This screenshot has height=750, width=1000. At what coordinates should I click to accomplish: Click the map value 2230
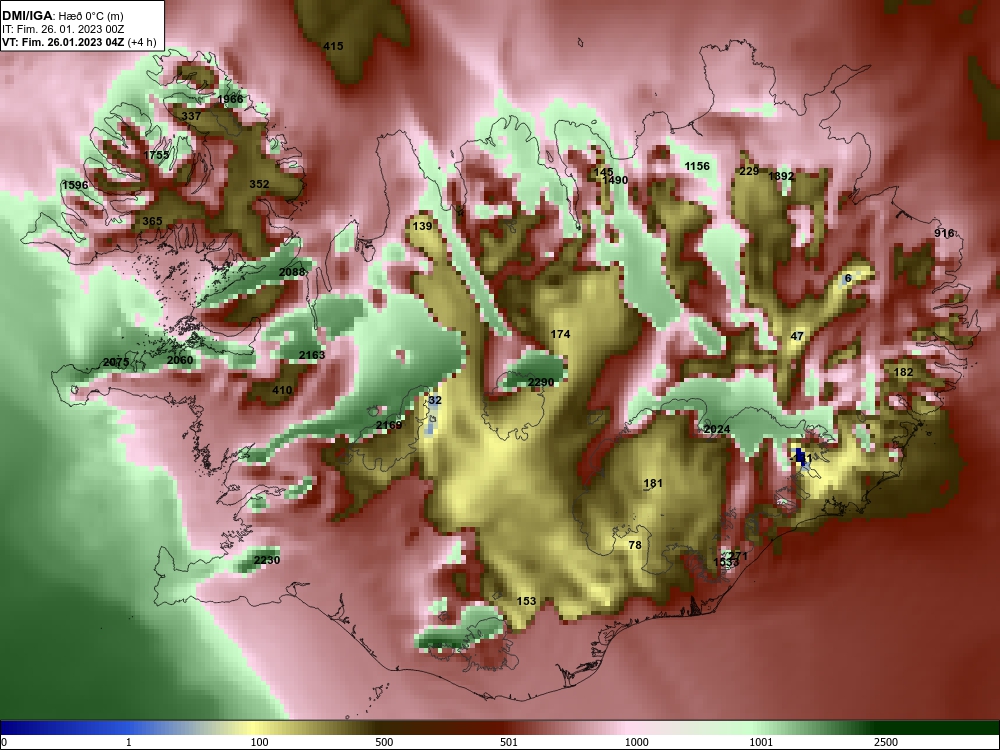point(267,560)
